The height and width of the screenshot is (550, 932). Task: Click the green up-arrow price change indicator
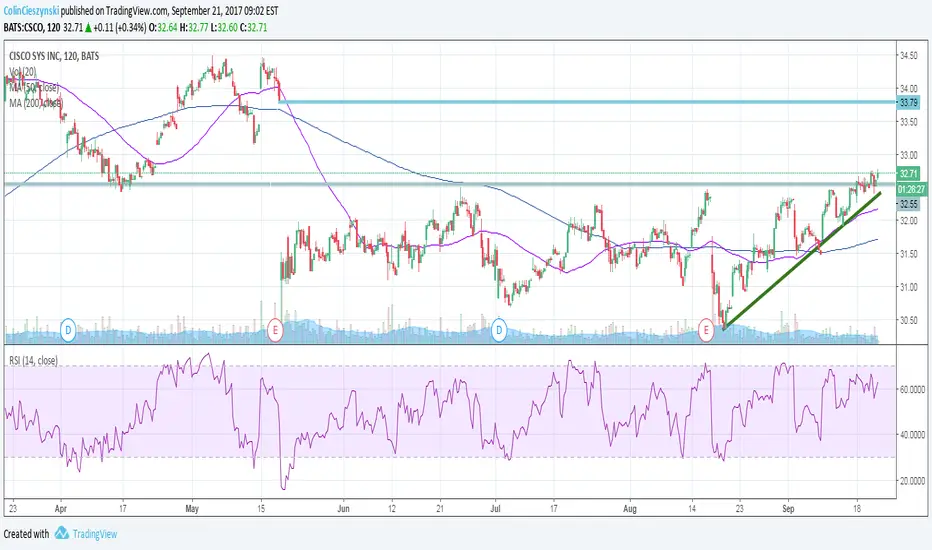coord(88,27)
